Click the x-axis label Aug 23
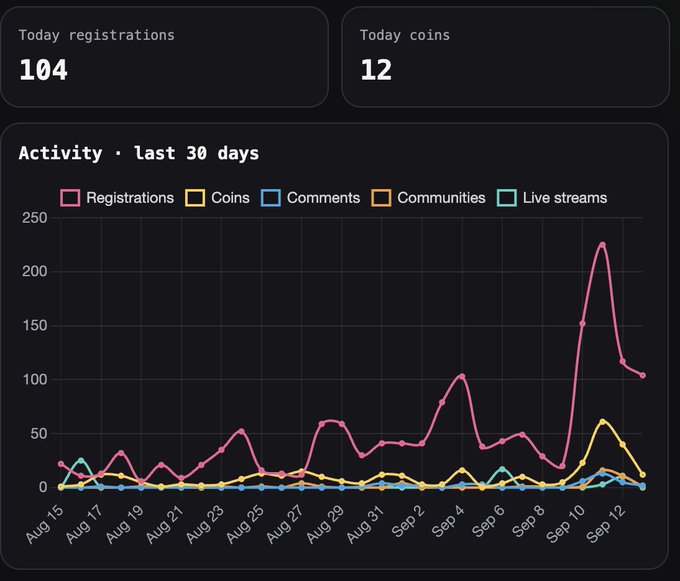The image size is (680, 581). pyautogui.click(x=205, y=525)
